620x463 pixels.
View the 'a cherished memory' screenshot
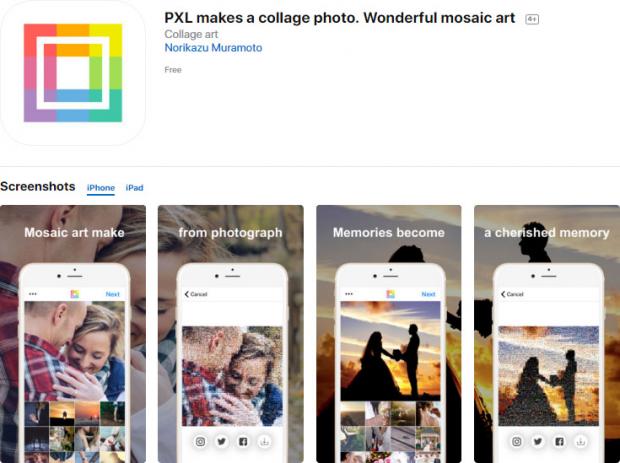pyautogui.click(x=547, y=334)
